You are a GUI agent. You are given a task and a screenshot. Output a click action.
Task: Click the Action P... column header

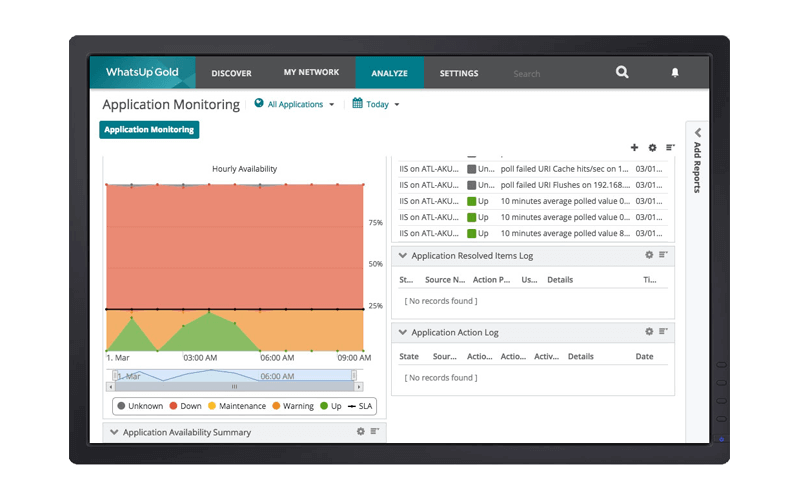tap(491, 280)
